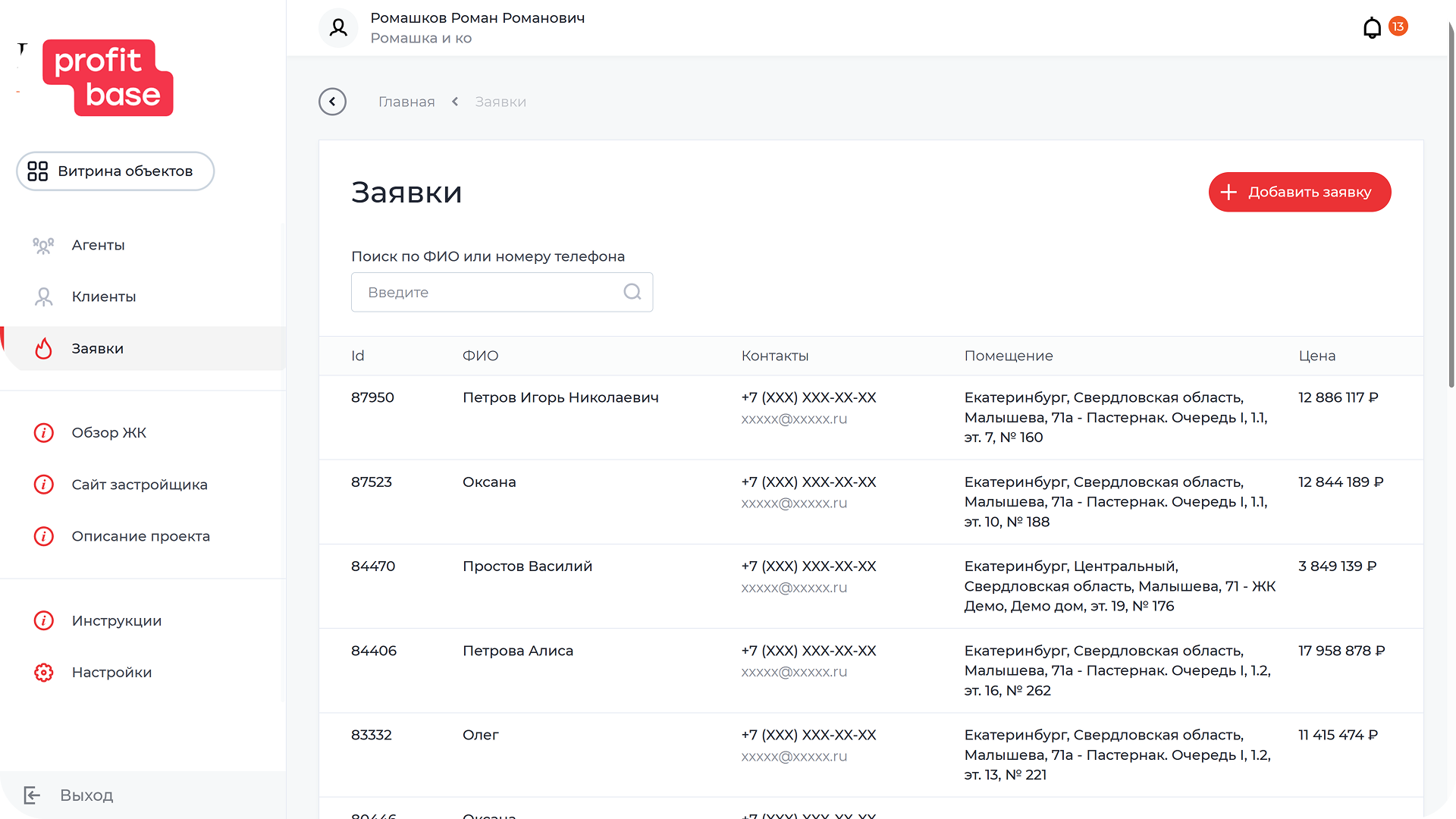
Task: Select request Id 84470
Action: click(x=373, y=566)
